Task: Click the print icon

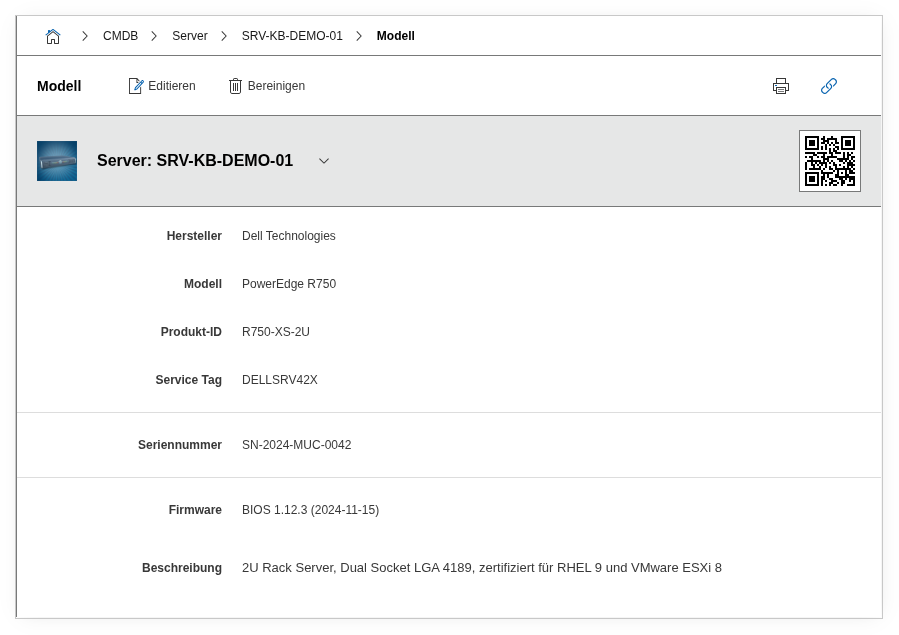Action: click(781, 86)
